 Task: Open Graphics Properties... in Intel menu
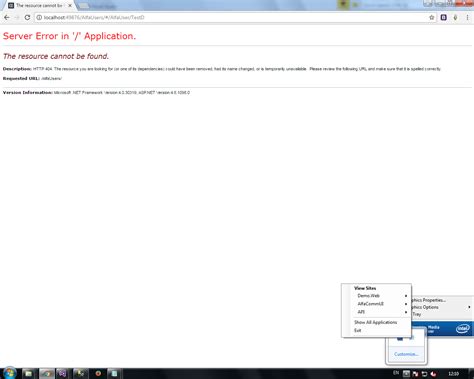click(429, 300)
